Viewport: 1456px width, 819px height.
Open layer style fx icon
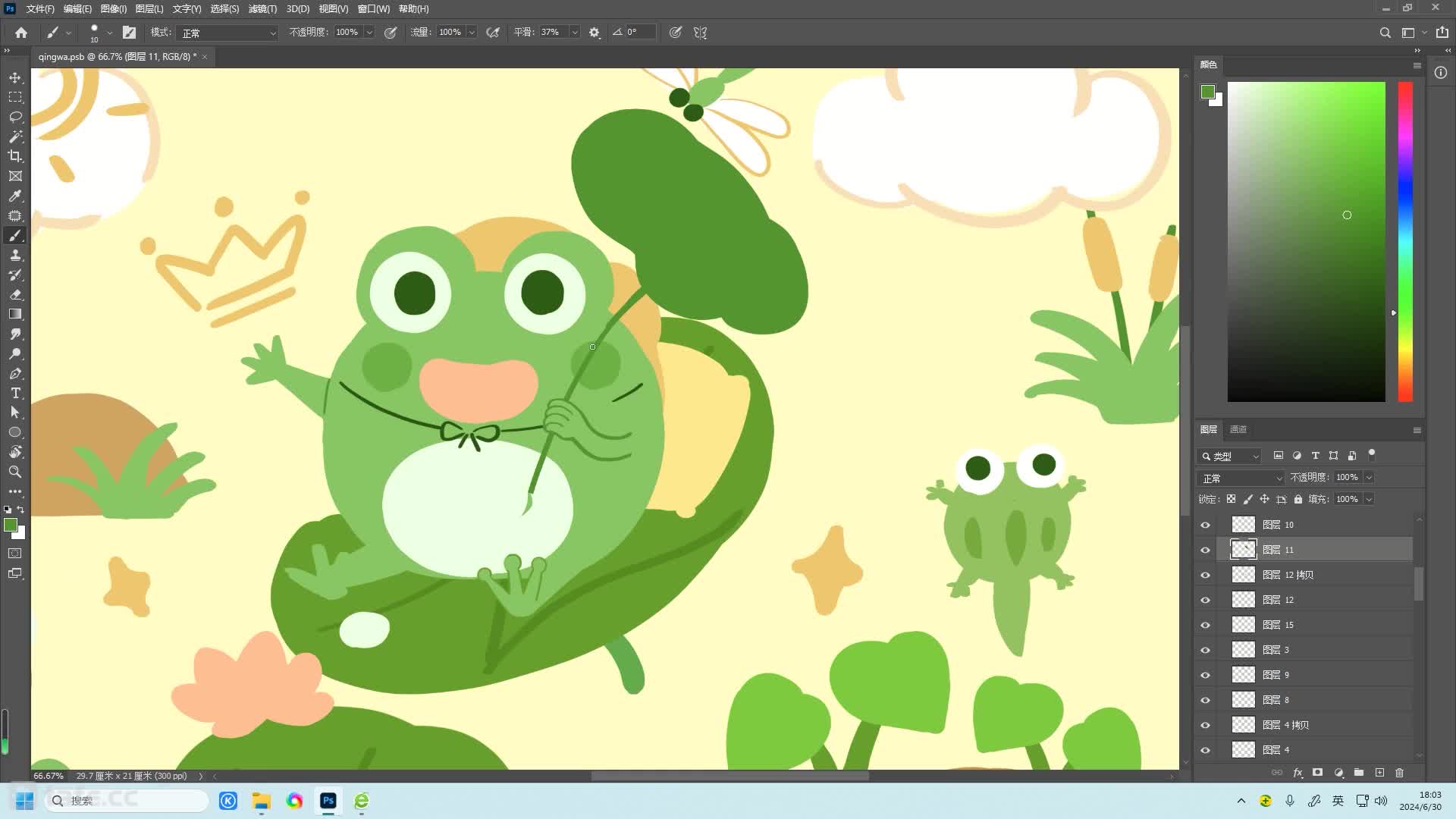coord(1298,773)
